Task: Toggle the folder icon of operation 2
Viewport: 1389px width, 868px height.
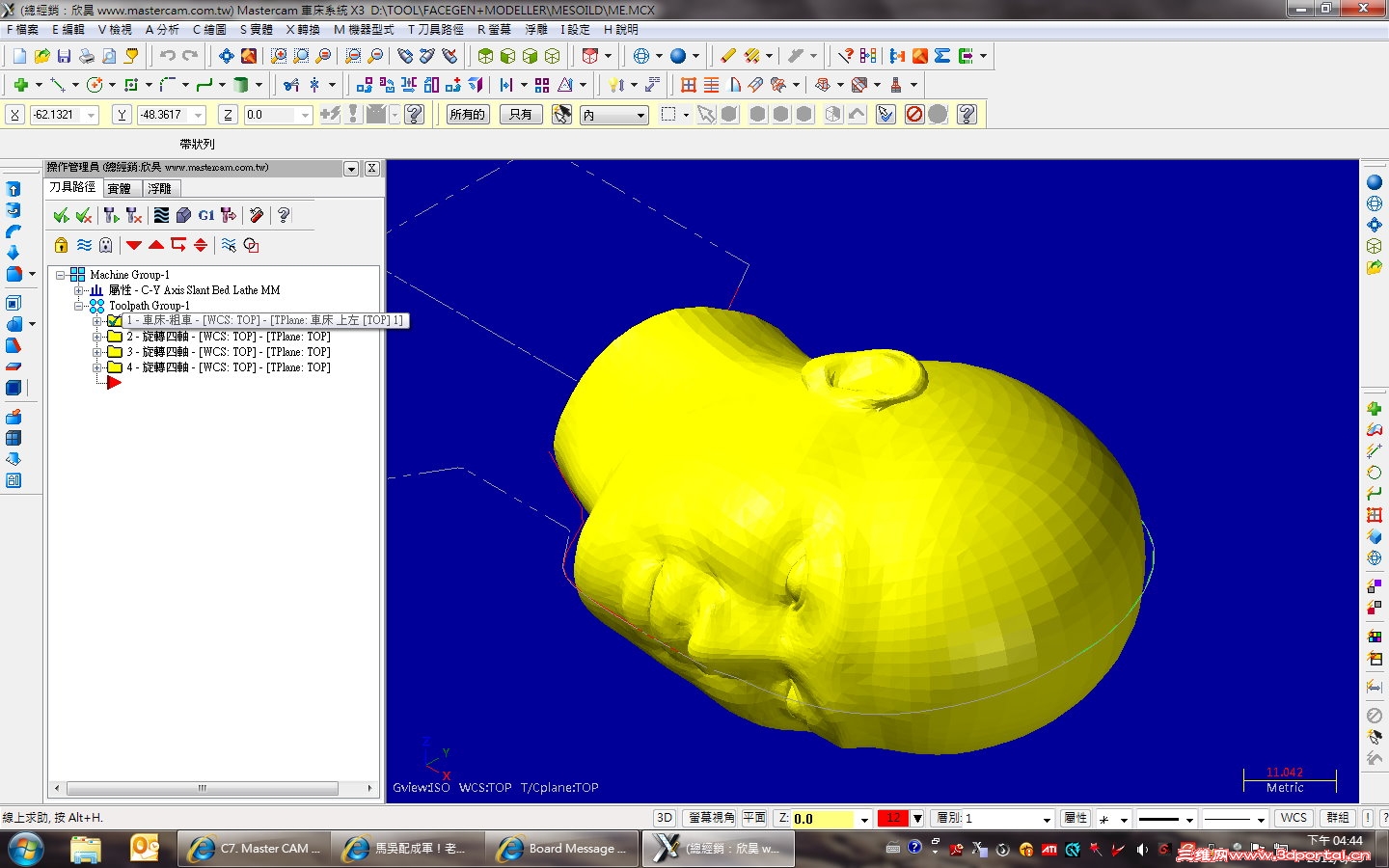Action: pos(115,336)
